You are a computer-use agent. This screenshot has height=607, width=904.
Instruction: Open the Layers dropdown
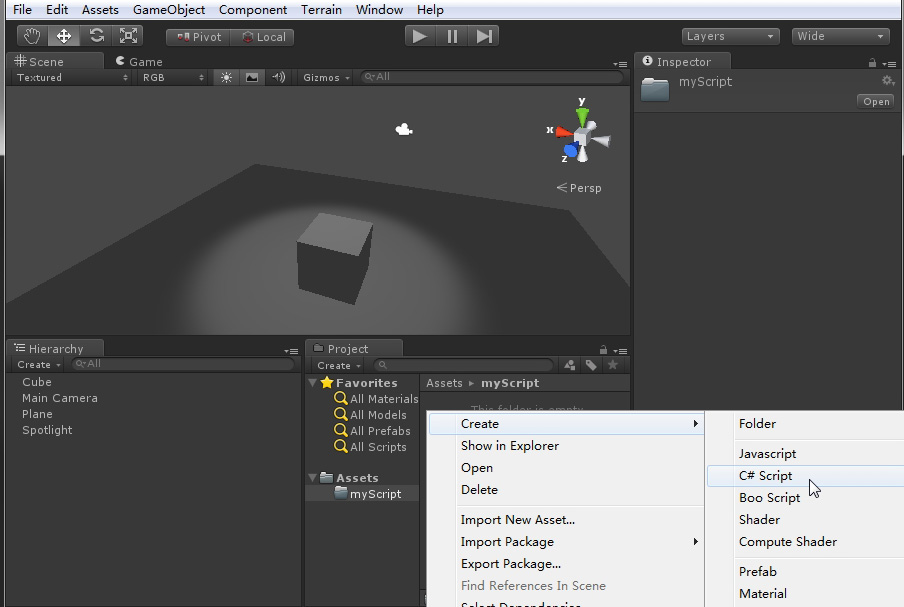point(730,36)
